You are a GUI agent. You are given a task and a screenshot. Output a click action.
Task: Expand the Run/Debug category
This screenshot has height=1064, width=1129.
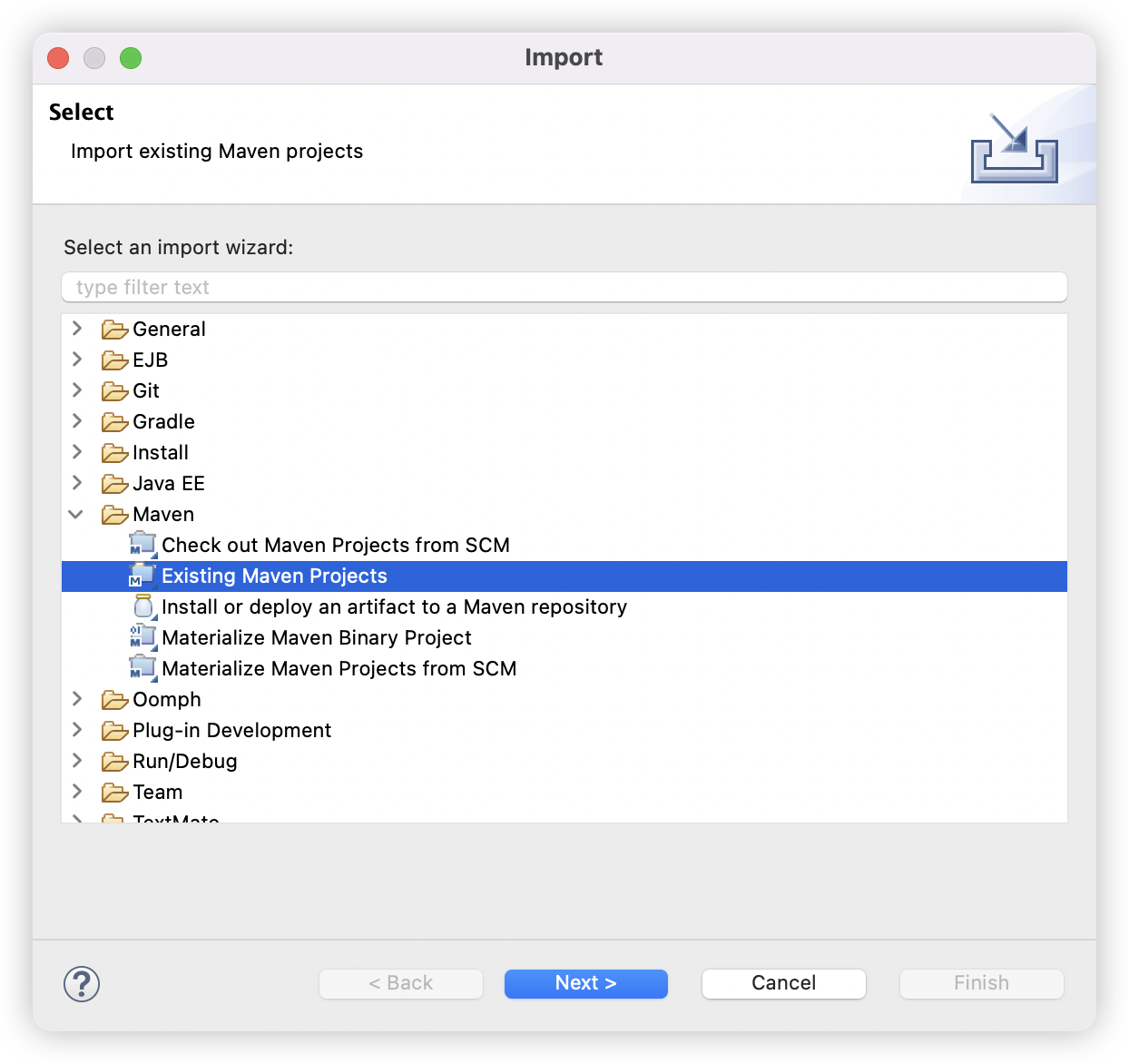tap(78, 761)
